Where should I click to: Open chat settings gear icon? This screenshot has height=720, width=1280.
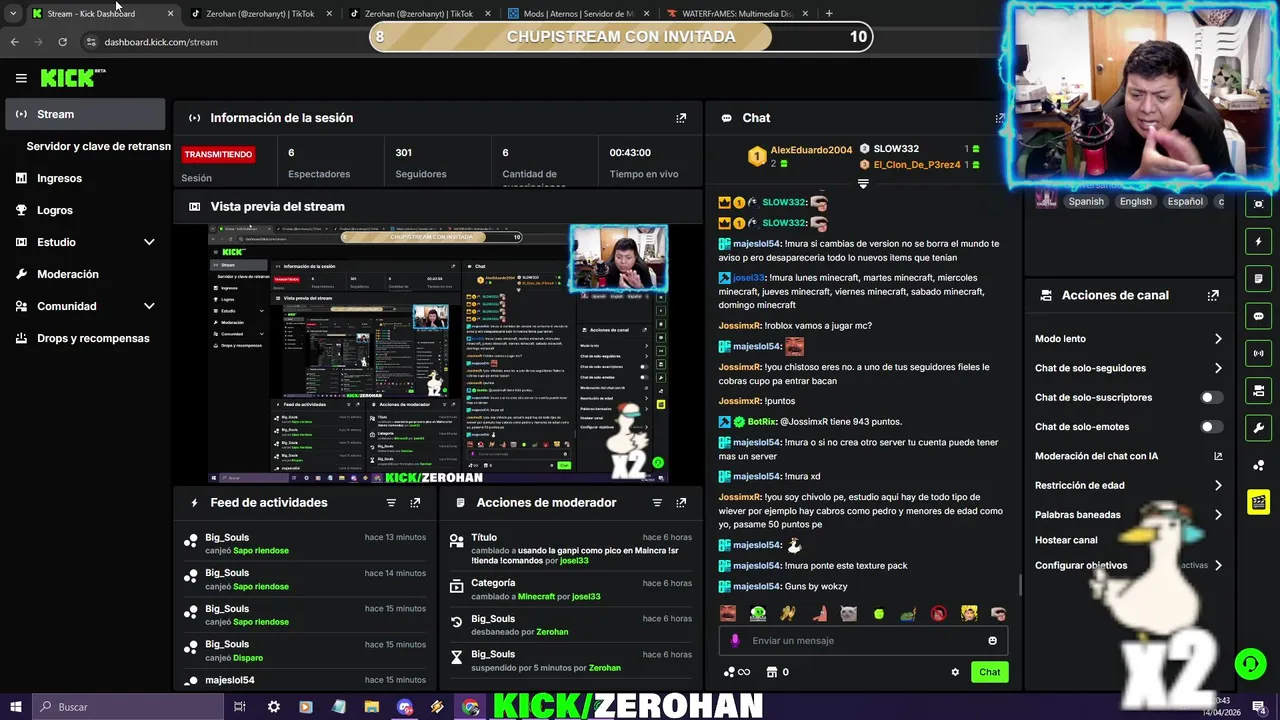pyautogui.click(x=955, y=672)
